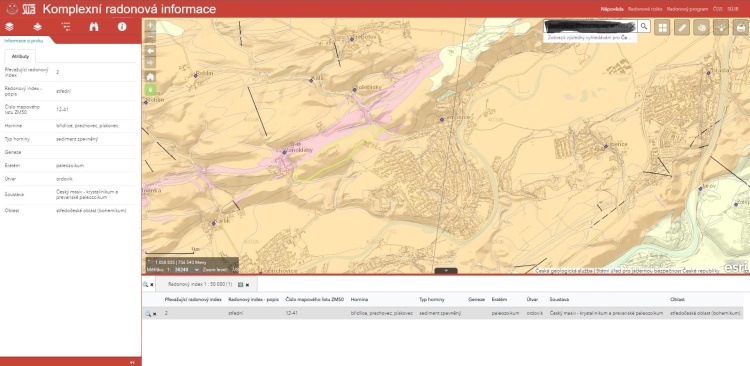Screen dimensions: 750x366
Task: Remove the result row with střední
Action: [x=154, y=314]
